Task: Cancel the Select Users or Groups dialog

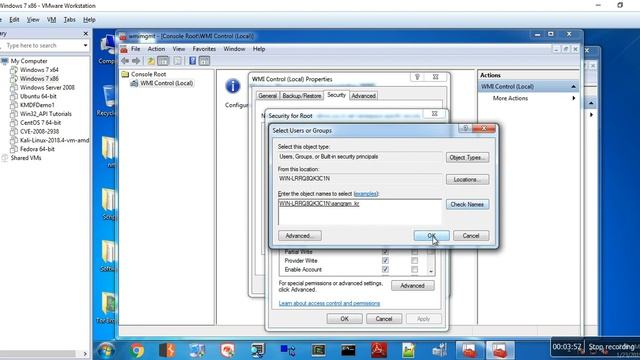Action: [x=471, y=236]
